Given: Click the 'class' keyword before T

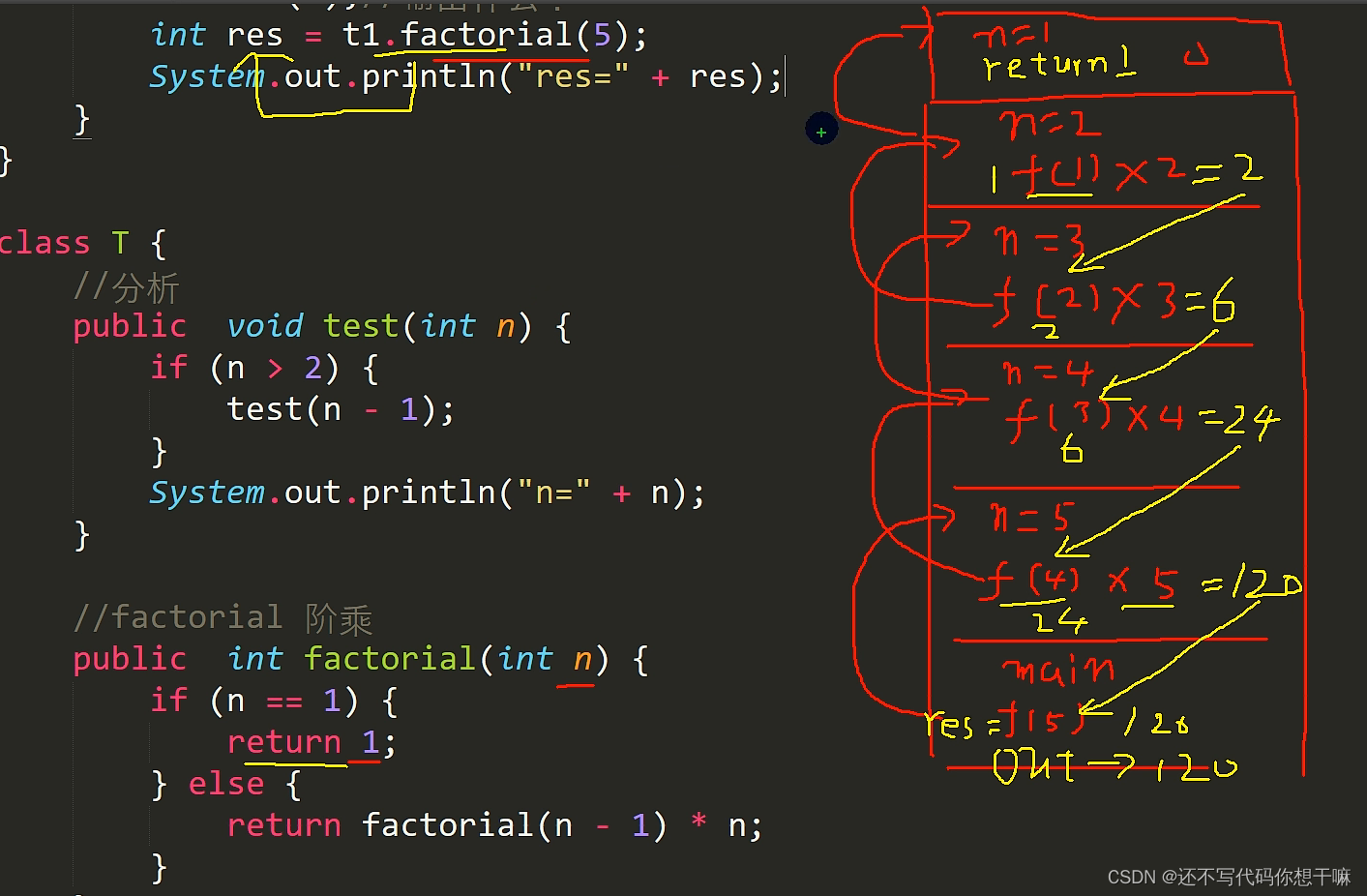Looking at the screenshot, I should 44,243.
